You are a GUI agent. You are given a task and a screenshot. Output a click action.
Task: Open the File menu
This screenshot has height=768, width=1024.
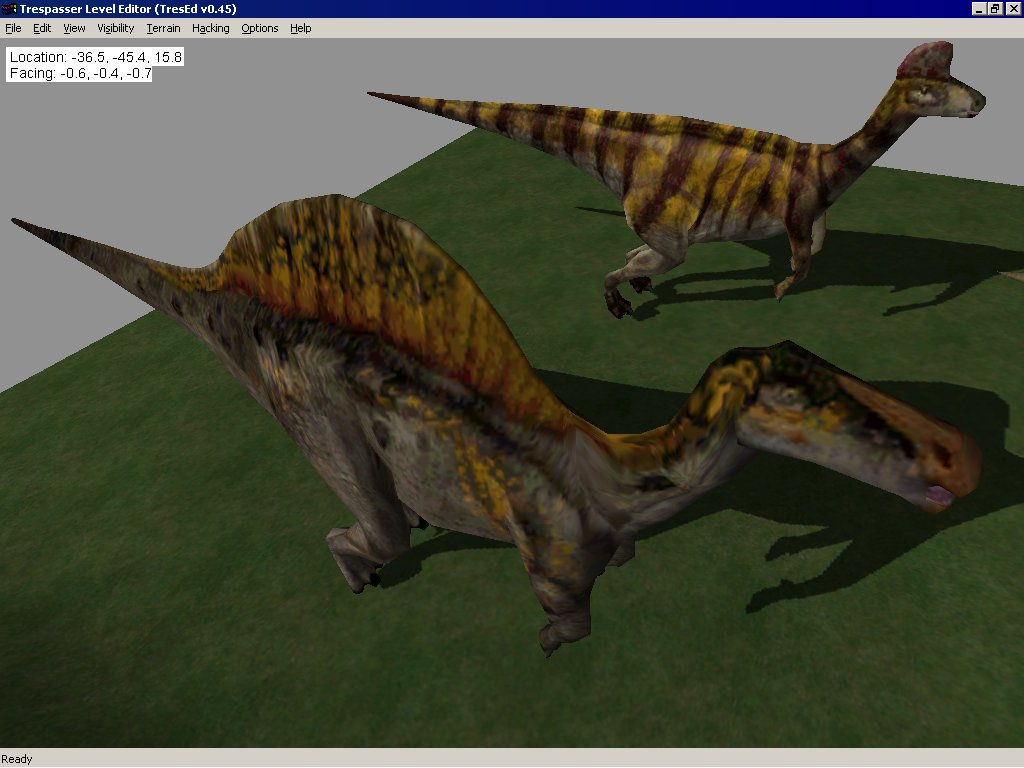point(13,28)
